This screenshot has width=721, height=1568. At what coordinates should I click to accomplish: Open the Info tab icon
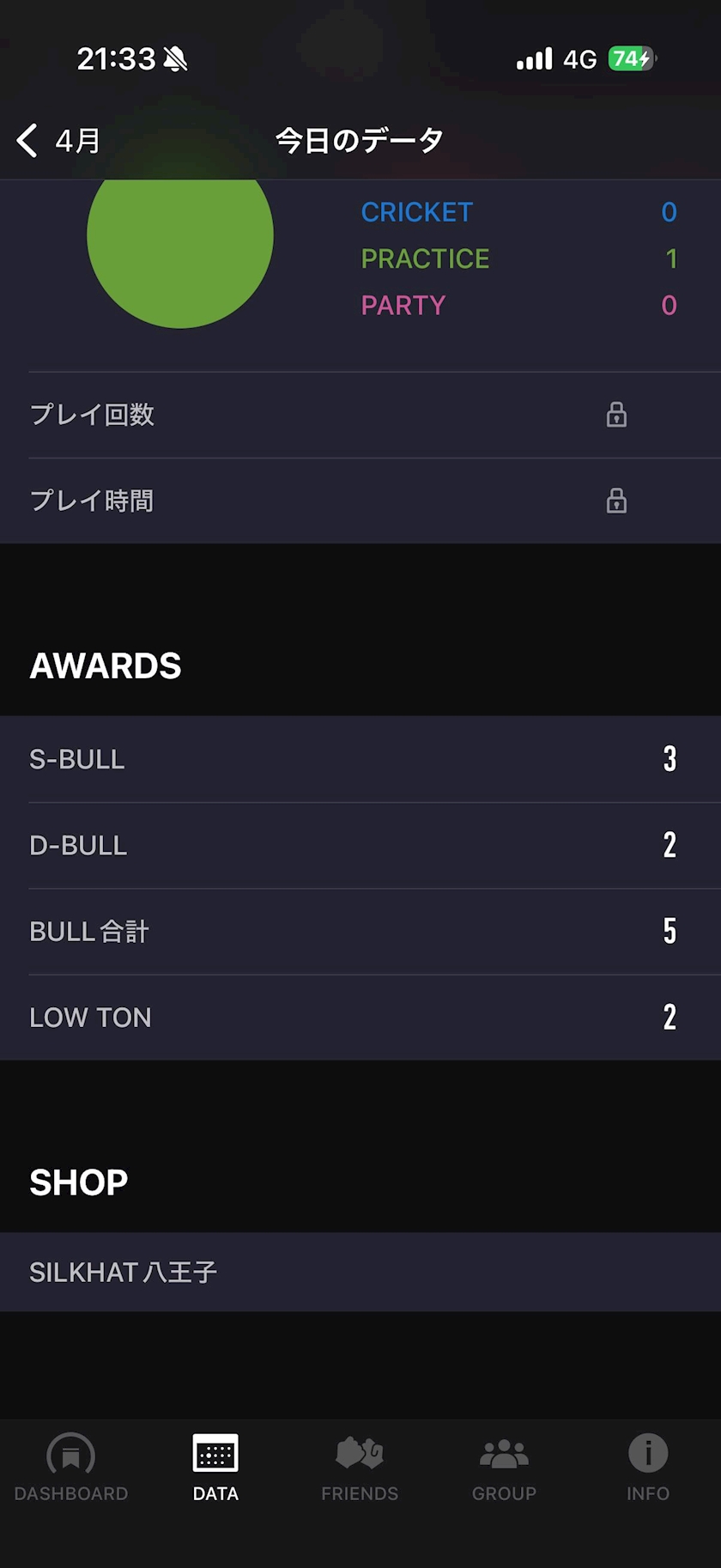[648, 1454]
